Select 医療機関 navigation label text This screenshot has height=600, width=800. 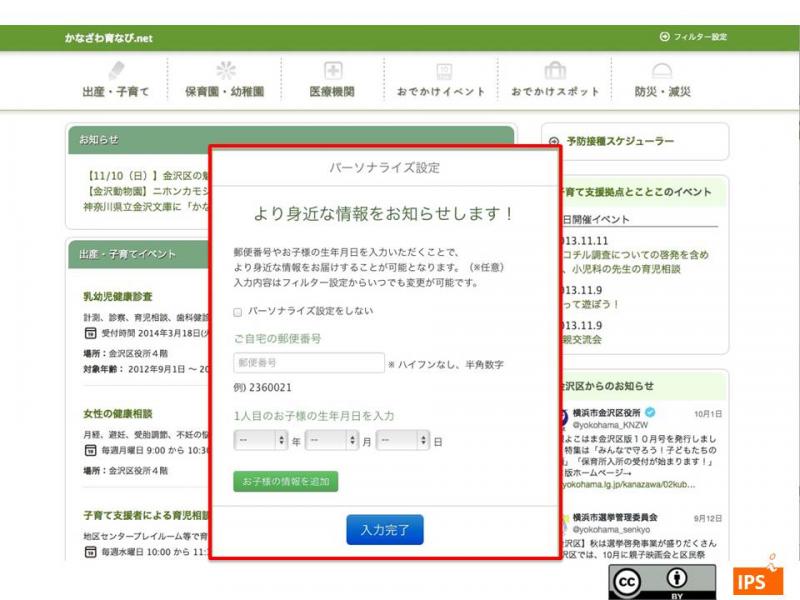[332, 92]
